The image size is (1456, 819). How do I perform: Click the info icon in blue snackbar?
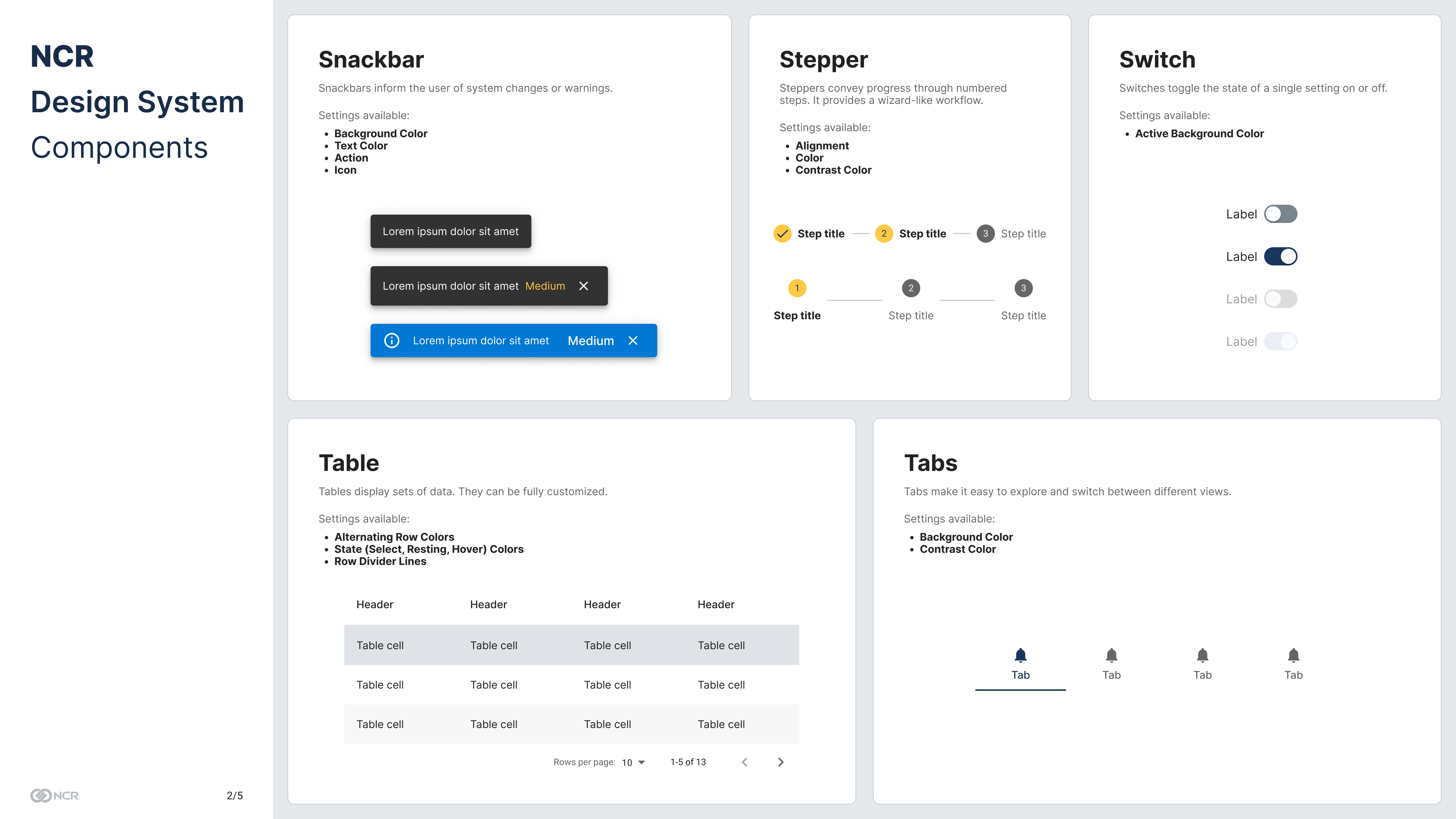[392, 340]
